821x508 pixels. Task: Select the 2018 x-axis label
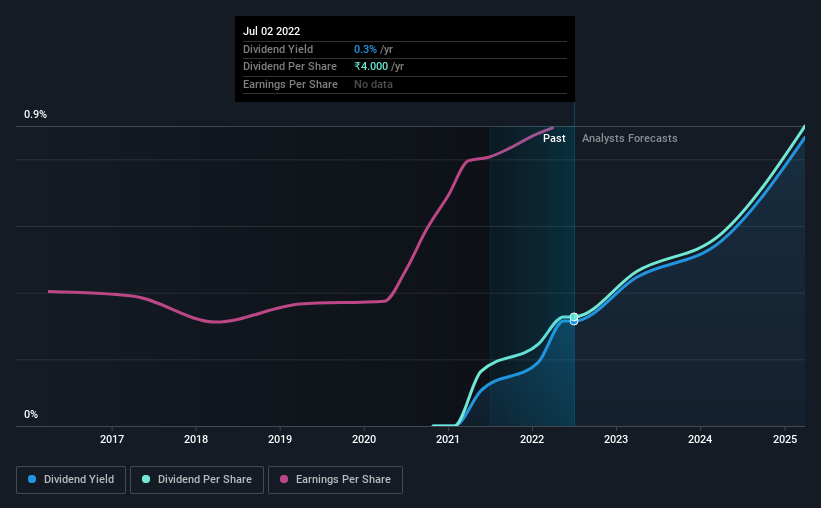pyautogui.click(x=196, y=439)
